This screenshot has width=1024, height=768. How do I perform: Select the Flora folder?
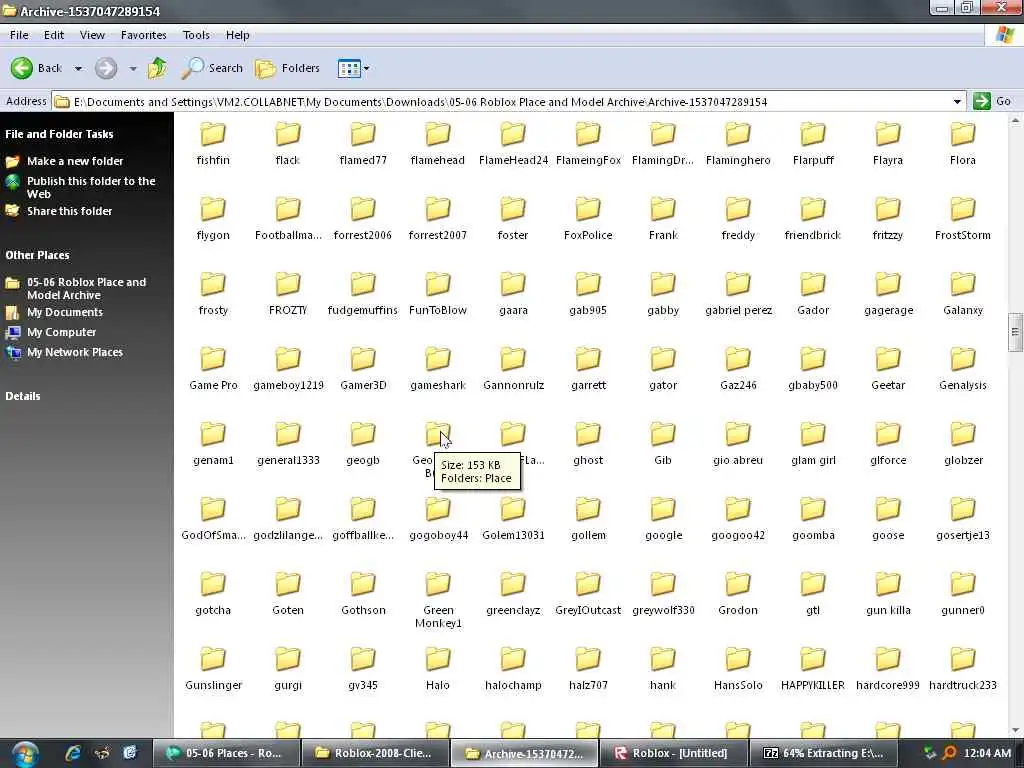point(963,144)
